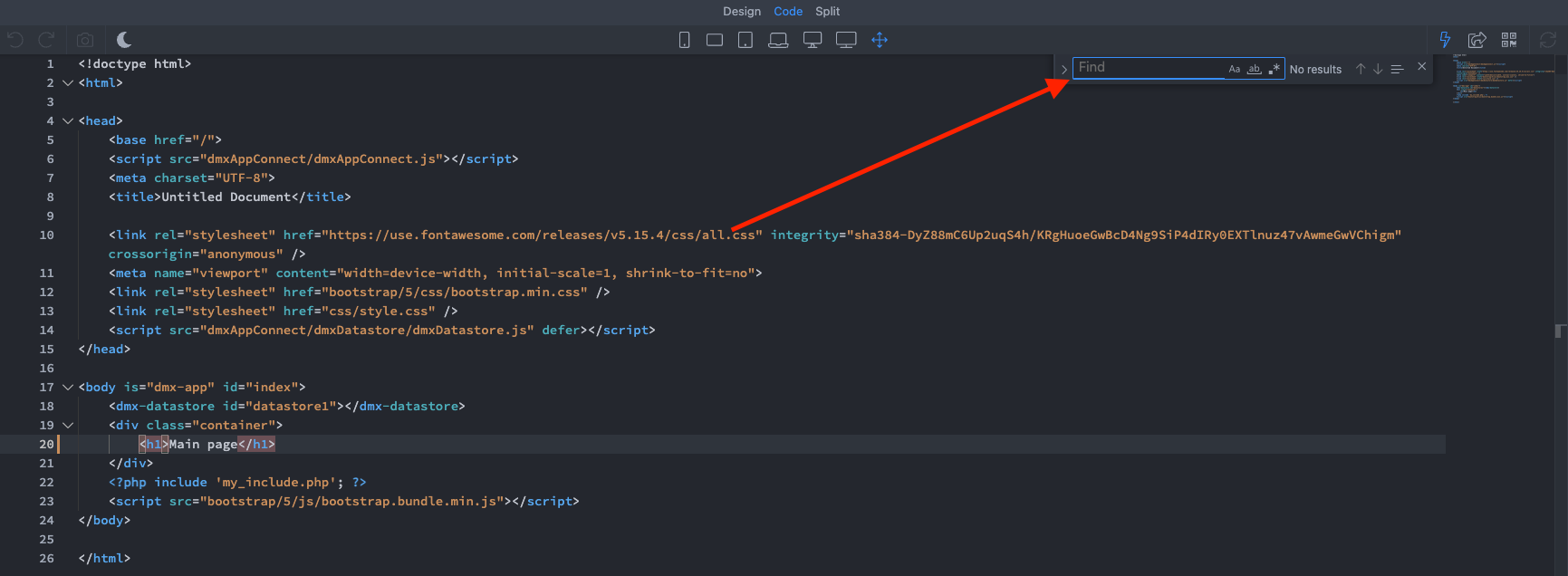Collapse the body tag on line 17
1568x576 pixels.
(x=67, y=387)
